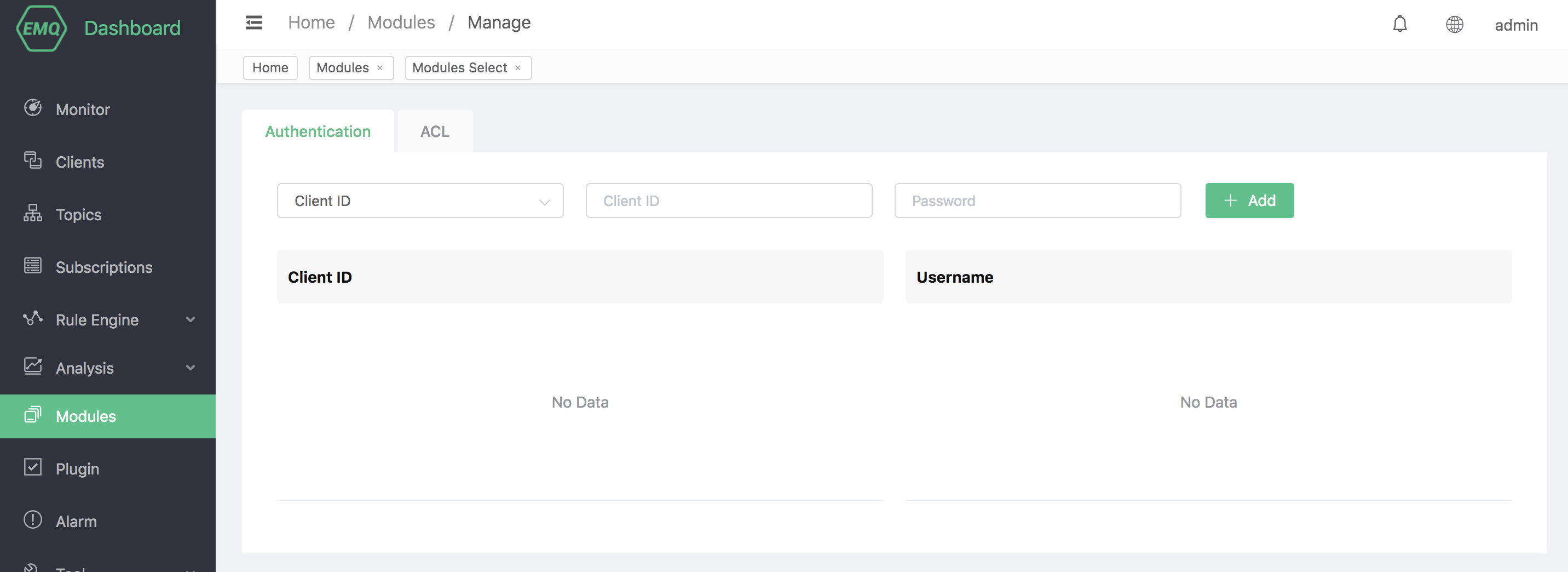This screenshot has height=572, width=1568.
Task: Close the Modules page tag
Action: [380, 67]
